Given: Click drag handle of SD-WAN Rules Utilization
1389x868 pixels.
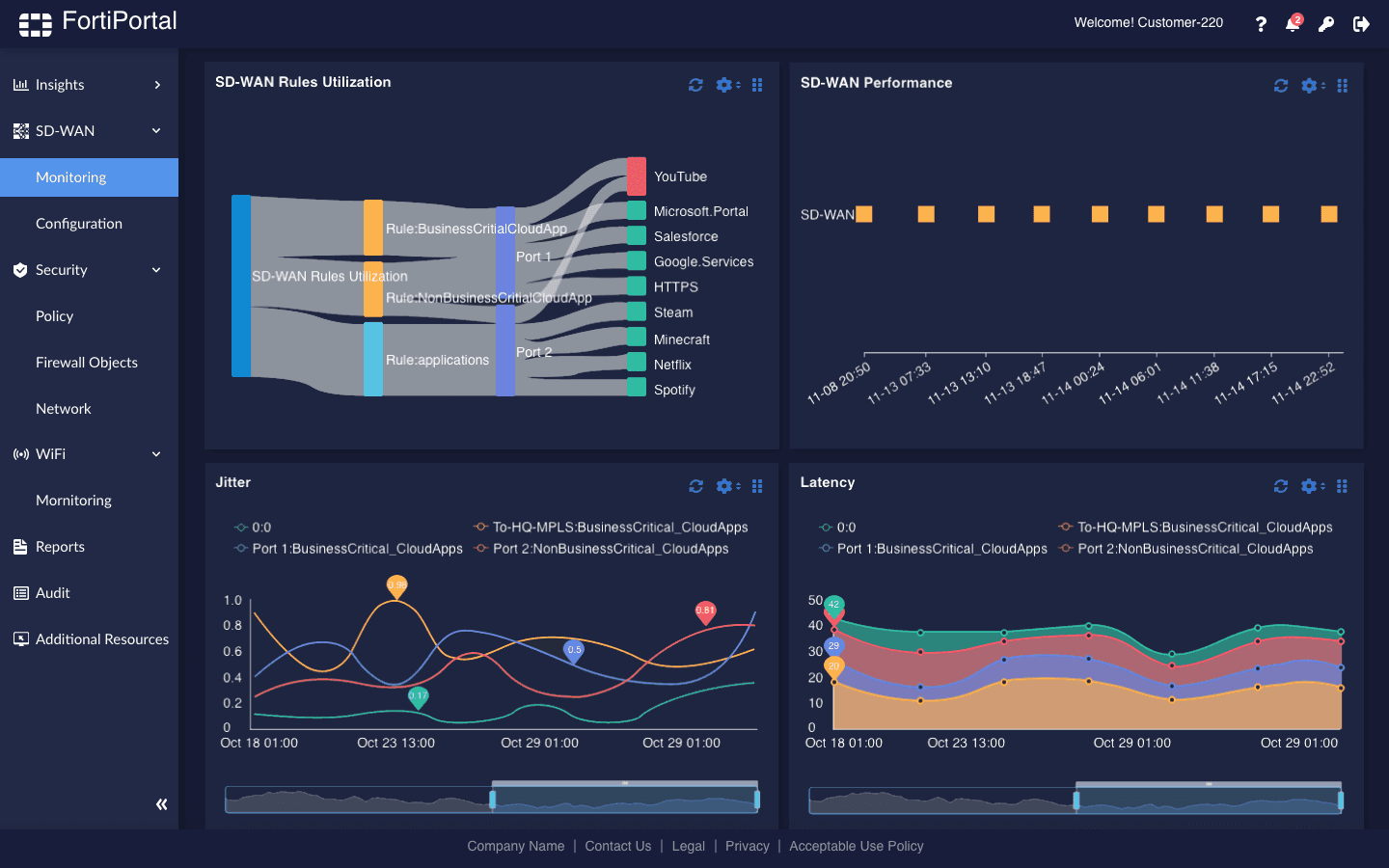Looking at the screenshot, I should (757, 85).
